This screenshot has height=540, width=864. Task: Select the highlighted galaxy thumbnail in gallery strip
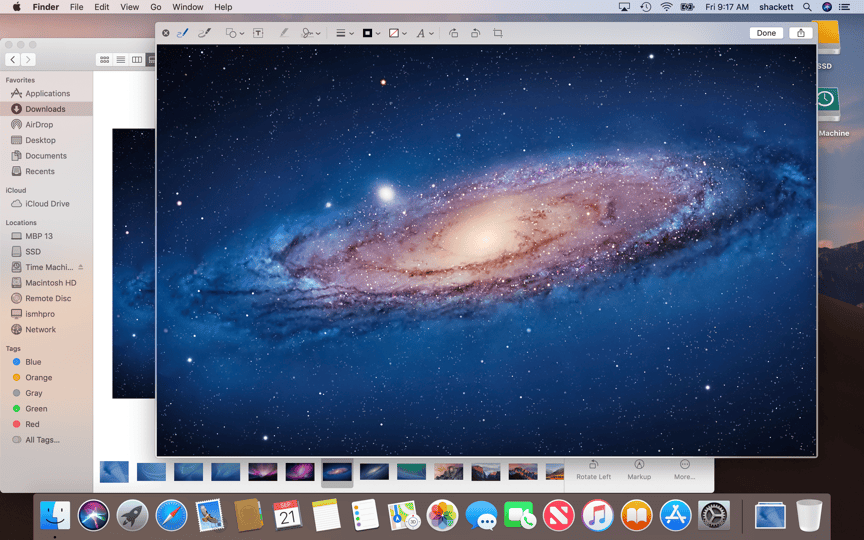point(337,472)
